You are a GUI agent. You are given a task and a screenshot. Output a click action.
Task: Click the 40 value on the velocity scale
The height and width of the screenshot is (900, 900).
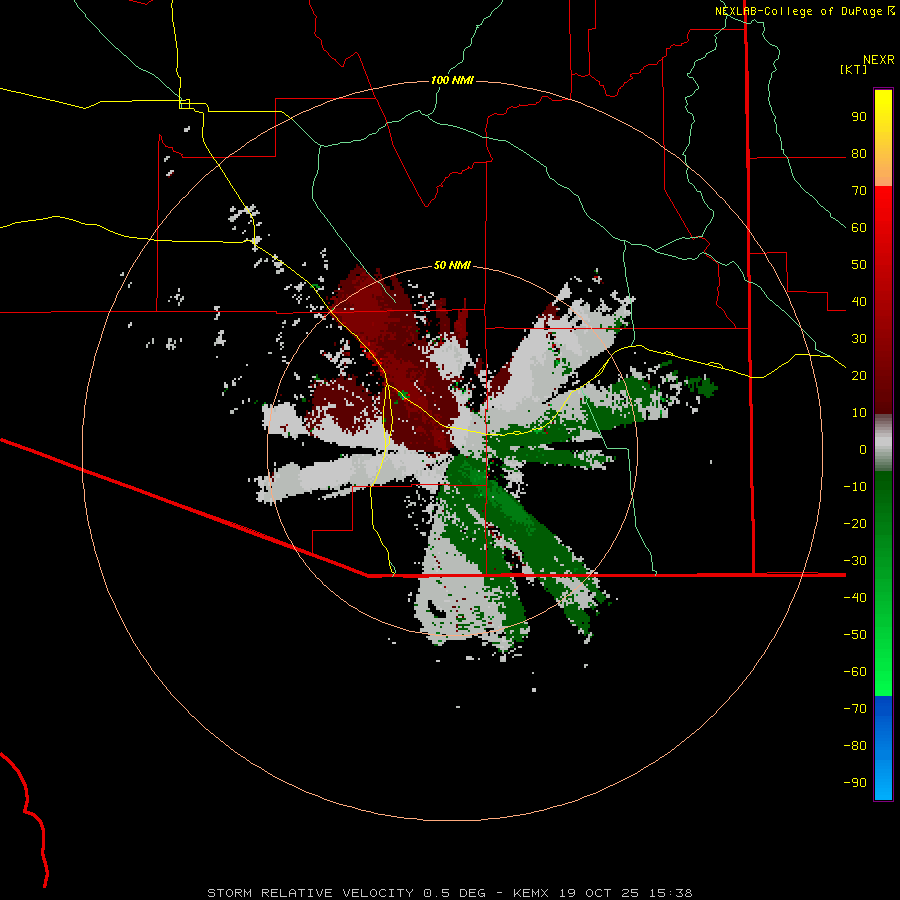pyautogui.click(x=859, y=302)
